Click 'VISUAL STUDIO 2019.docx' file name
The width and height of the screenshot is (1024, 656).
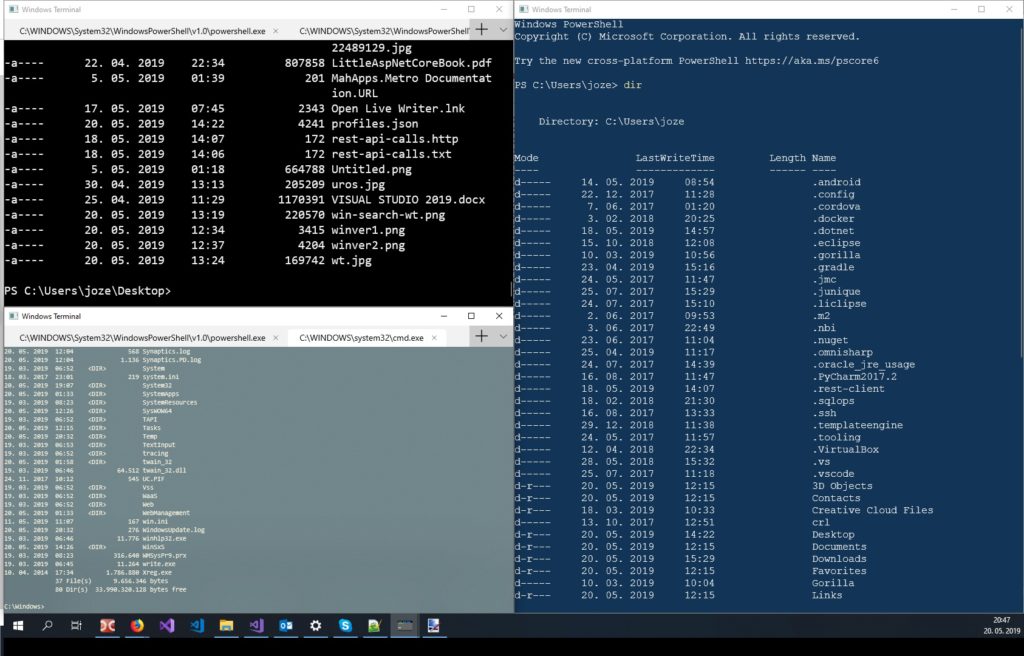[x=408, y=199]
